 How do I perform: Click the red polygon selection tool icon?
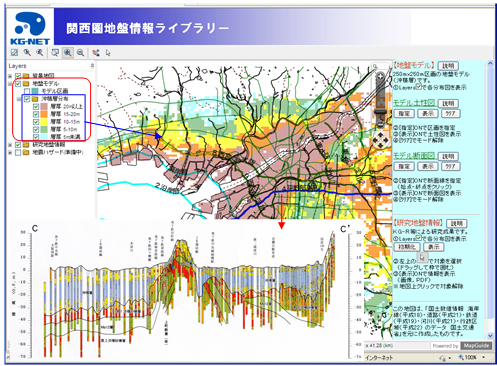pos(96,52)
